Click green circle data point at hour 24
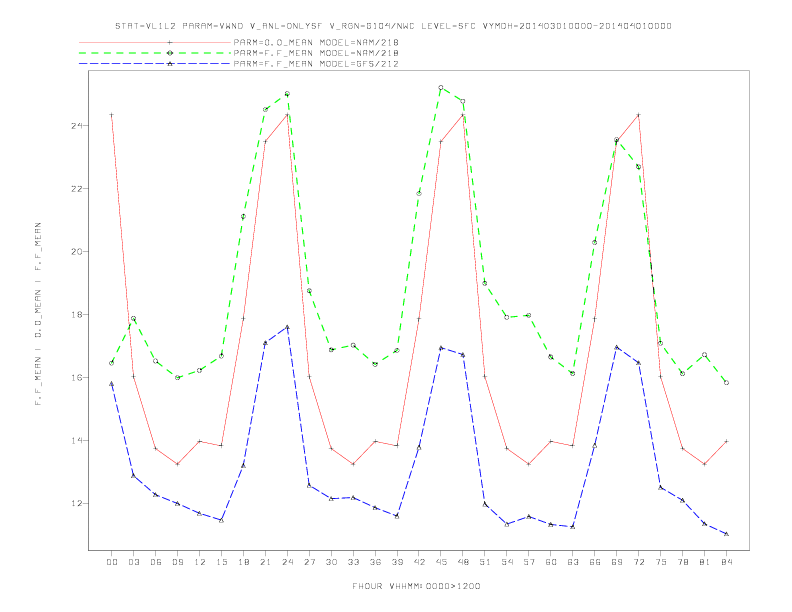This screenshot has height=612, width=792. coord(287,94)
